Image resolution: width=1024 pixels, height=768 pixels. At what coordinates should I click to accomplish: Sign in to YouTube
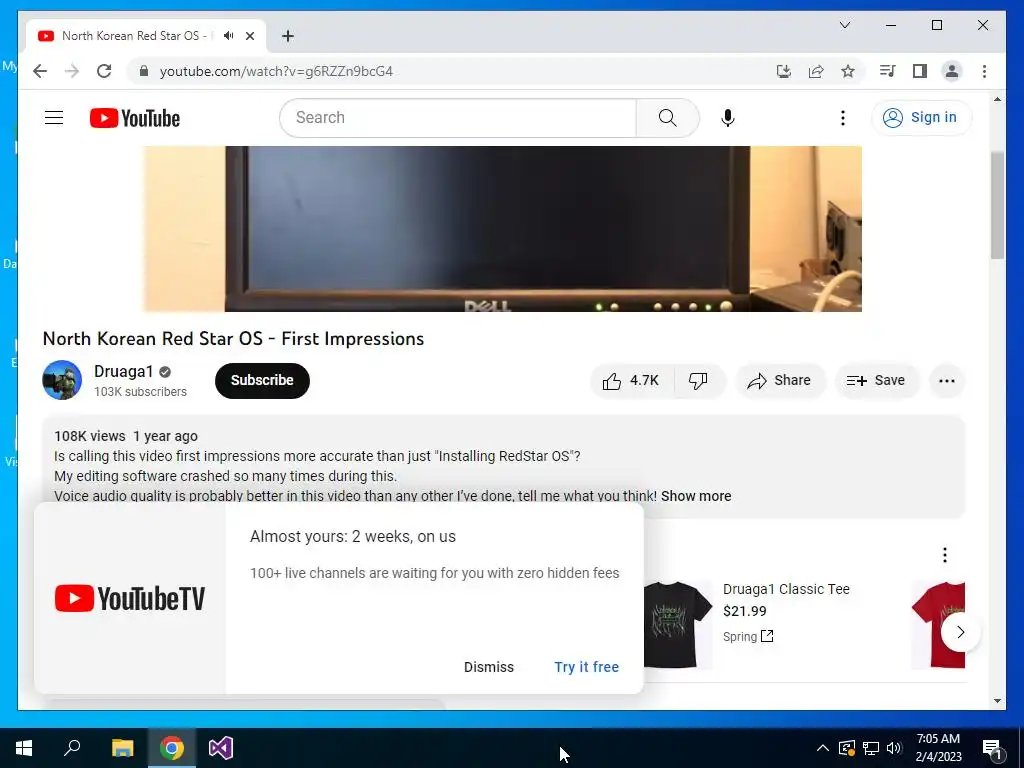tap(921, 118)
